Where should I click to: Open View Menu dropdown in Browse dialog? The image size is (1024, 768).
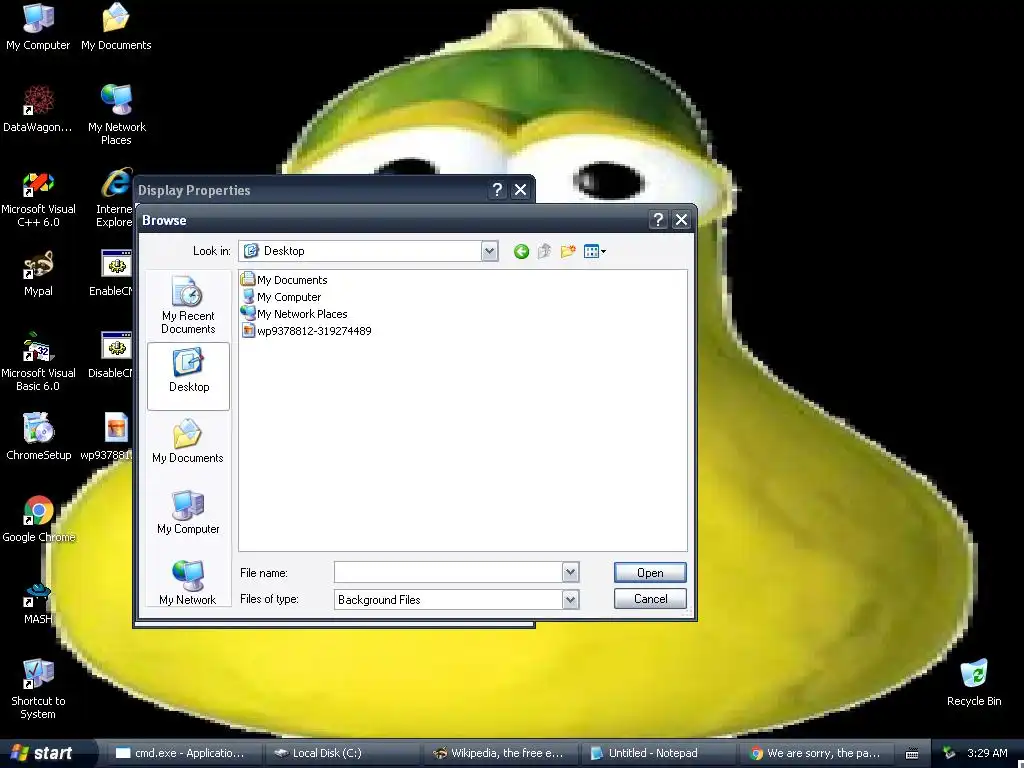tap(594, 251)
